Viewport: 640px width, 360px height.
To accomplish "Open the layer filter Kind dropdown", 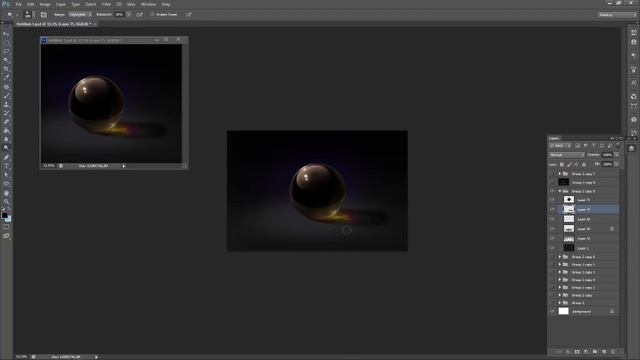I will coord(560,146).
